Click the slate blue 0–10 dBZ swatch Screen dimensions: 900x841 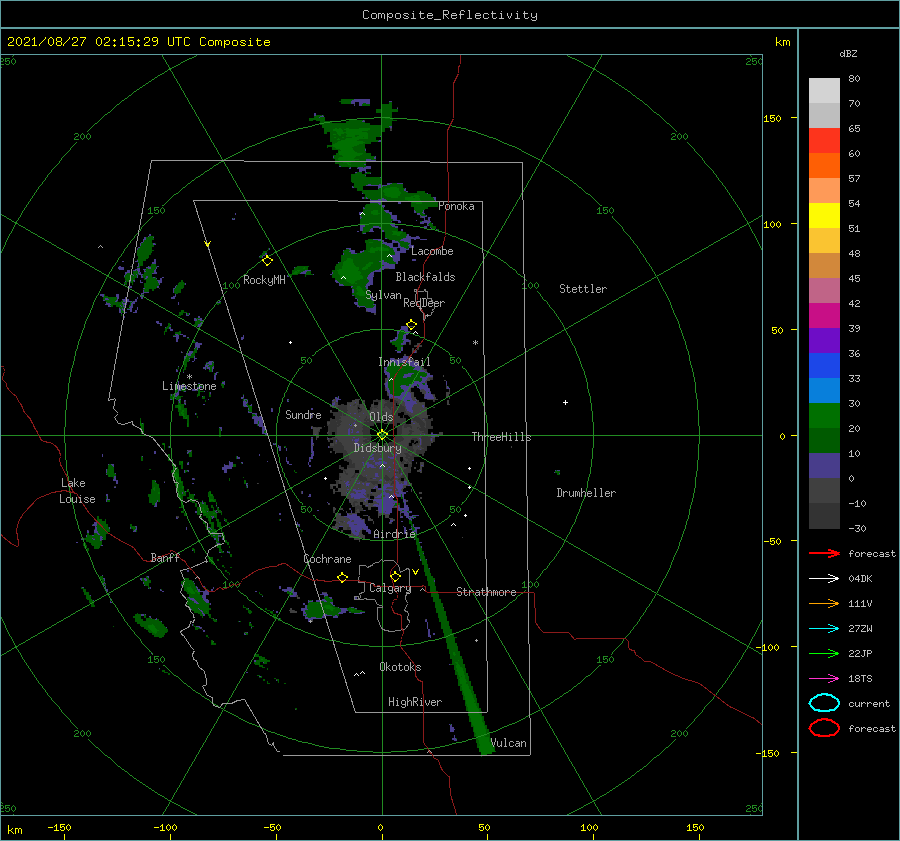(x=824, y=465)
